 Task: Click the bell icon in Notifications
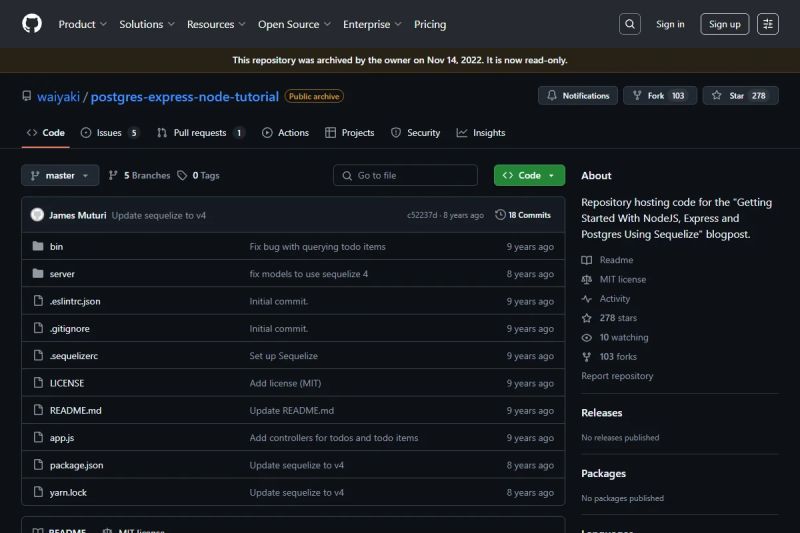552,95
